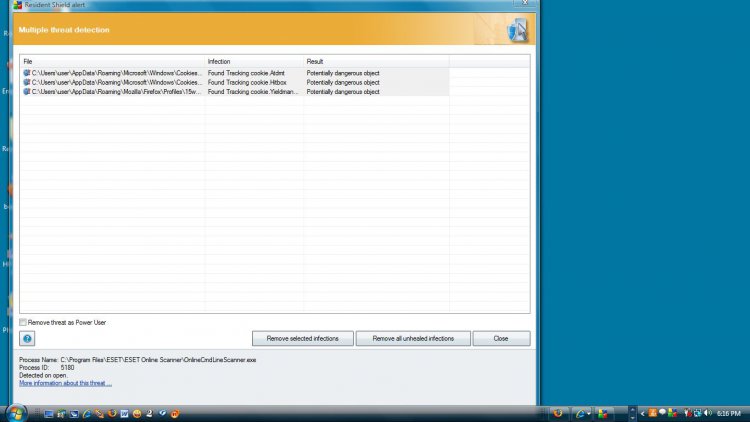
Task: Open the network connection tray icon
Action: click(698, 413)
